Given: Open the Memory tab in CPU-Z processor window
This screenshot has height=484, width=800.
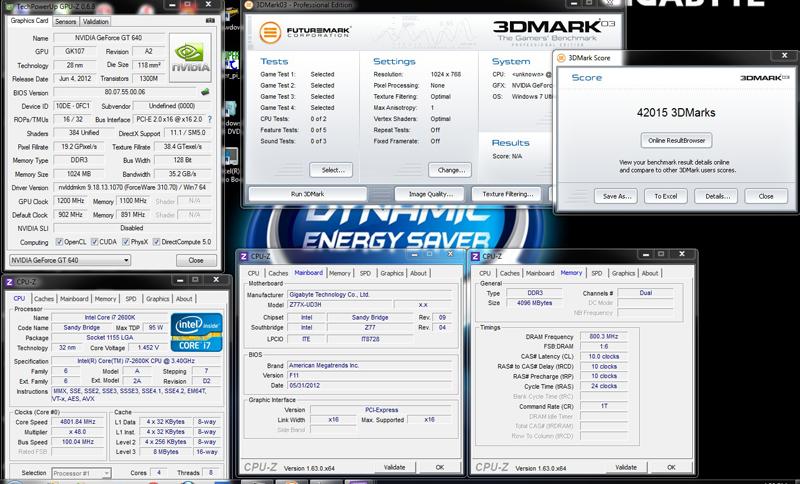Looking at the screenshot, I should click(105, 299).
